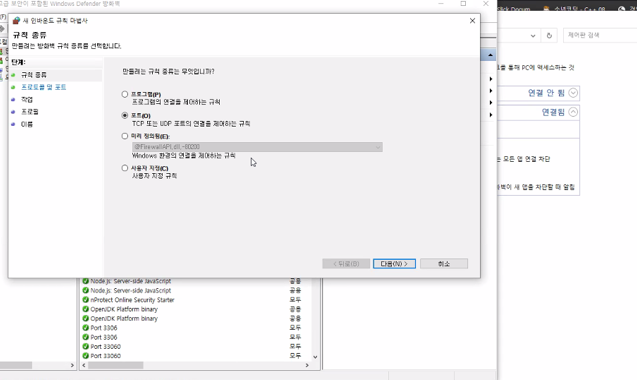The height and width of the screenshot is (380, 637).
Task: Click the Control Panel refresh icon
Action: [549, 36]
